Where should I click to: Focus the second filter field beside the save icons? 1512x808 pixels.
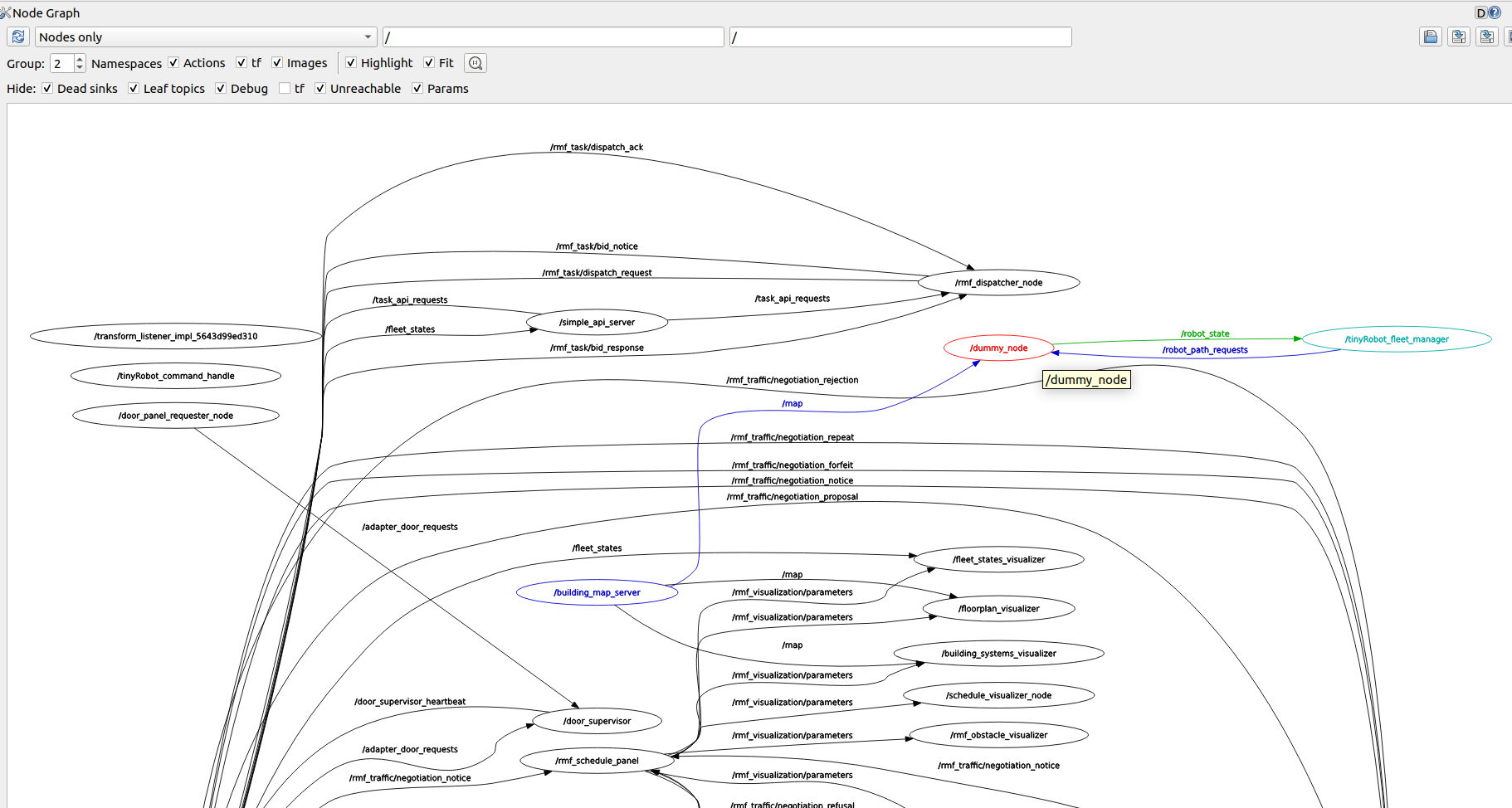(x=900, y=37)
